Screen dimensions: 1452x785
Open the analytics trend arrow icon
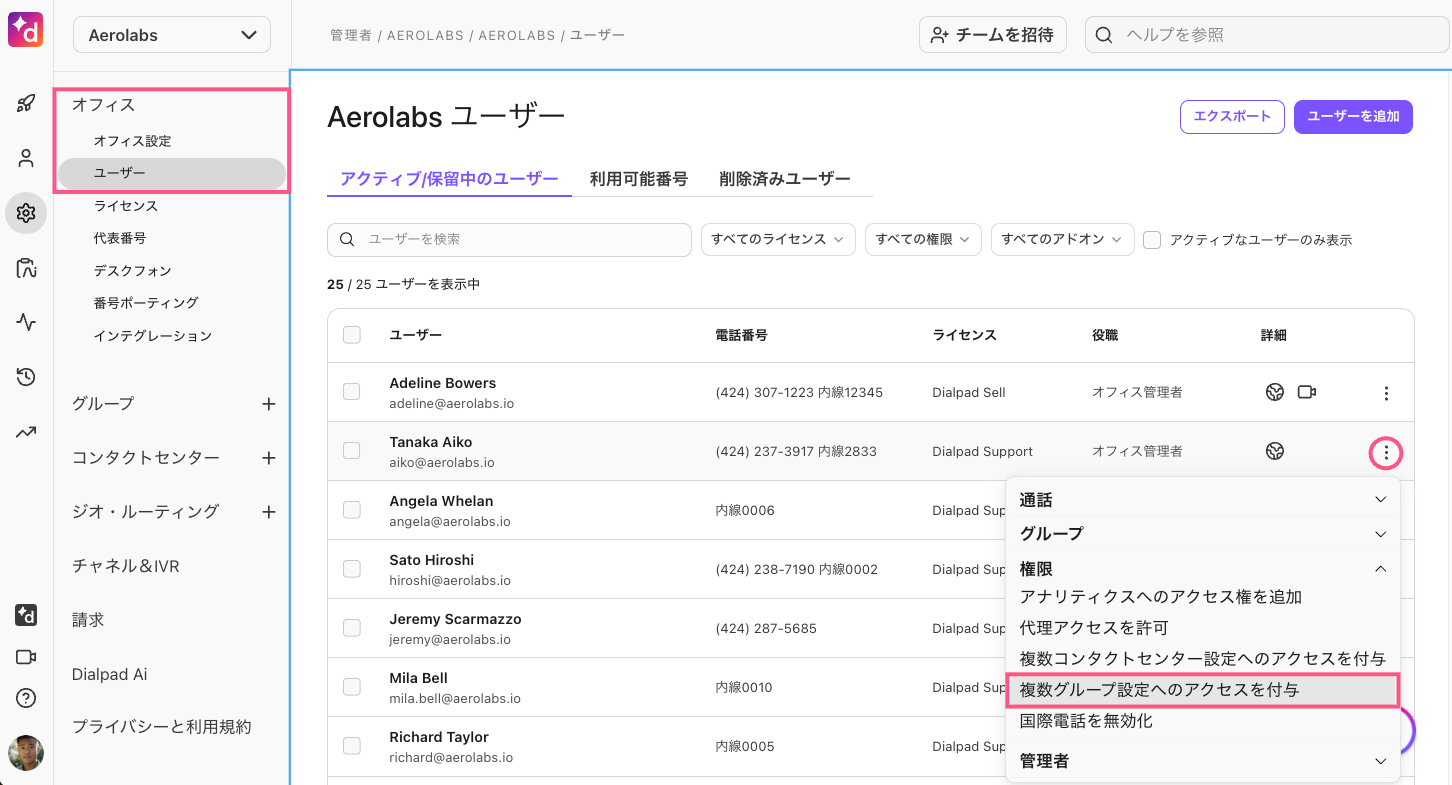26,432
